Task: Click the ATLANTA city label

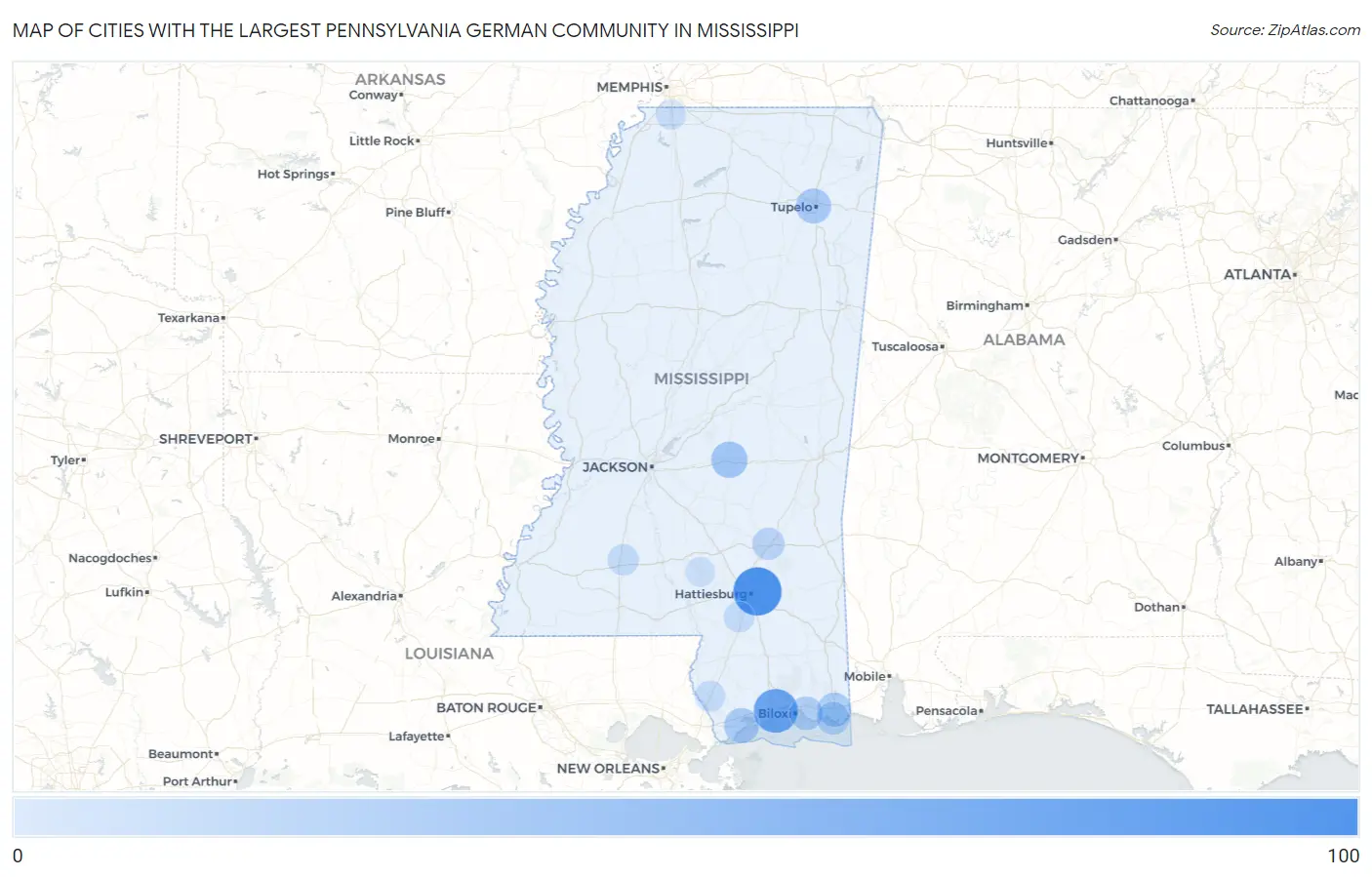Action: point(1258,275)
